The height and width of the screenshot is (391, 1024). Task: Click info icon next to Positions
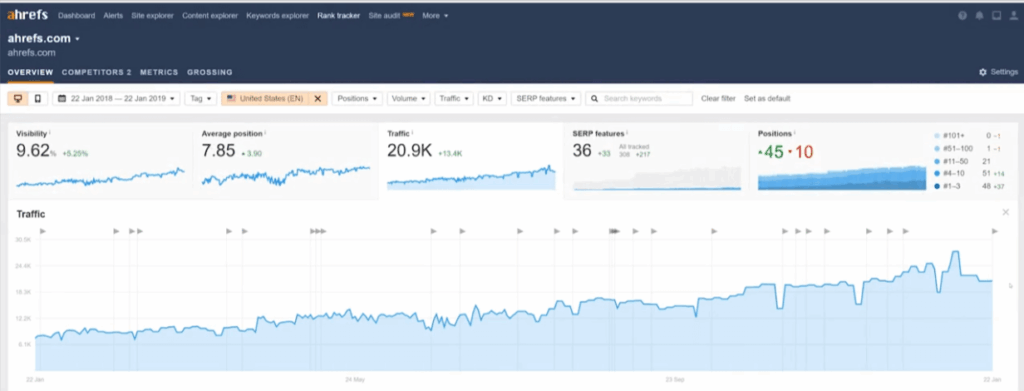(795, 133)
